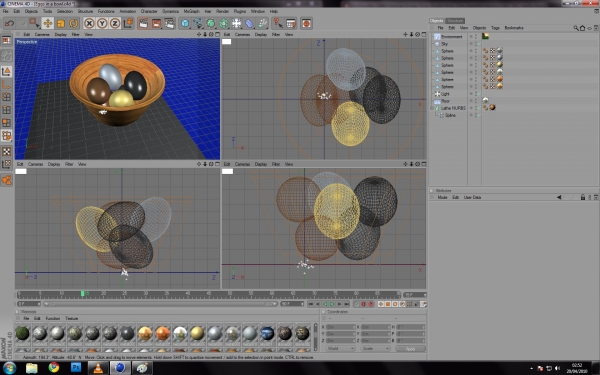This screenshot has height=375, width=600.
Task: Activate the Rotate tool
Action: (x=73, y=23)
